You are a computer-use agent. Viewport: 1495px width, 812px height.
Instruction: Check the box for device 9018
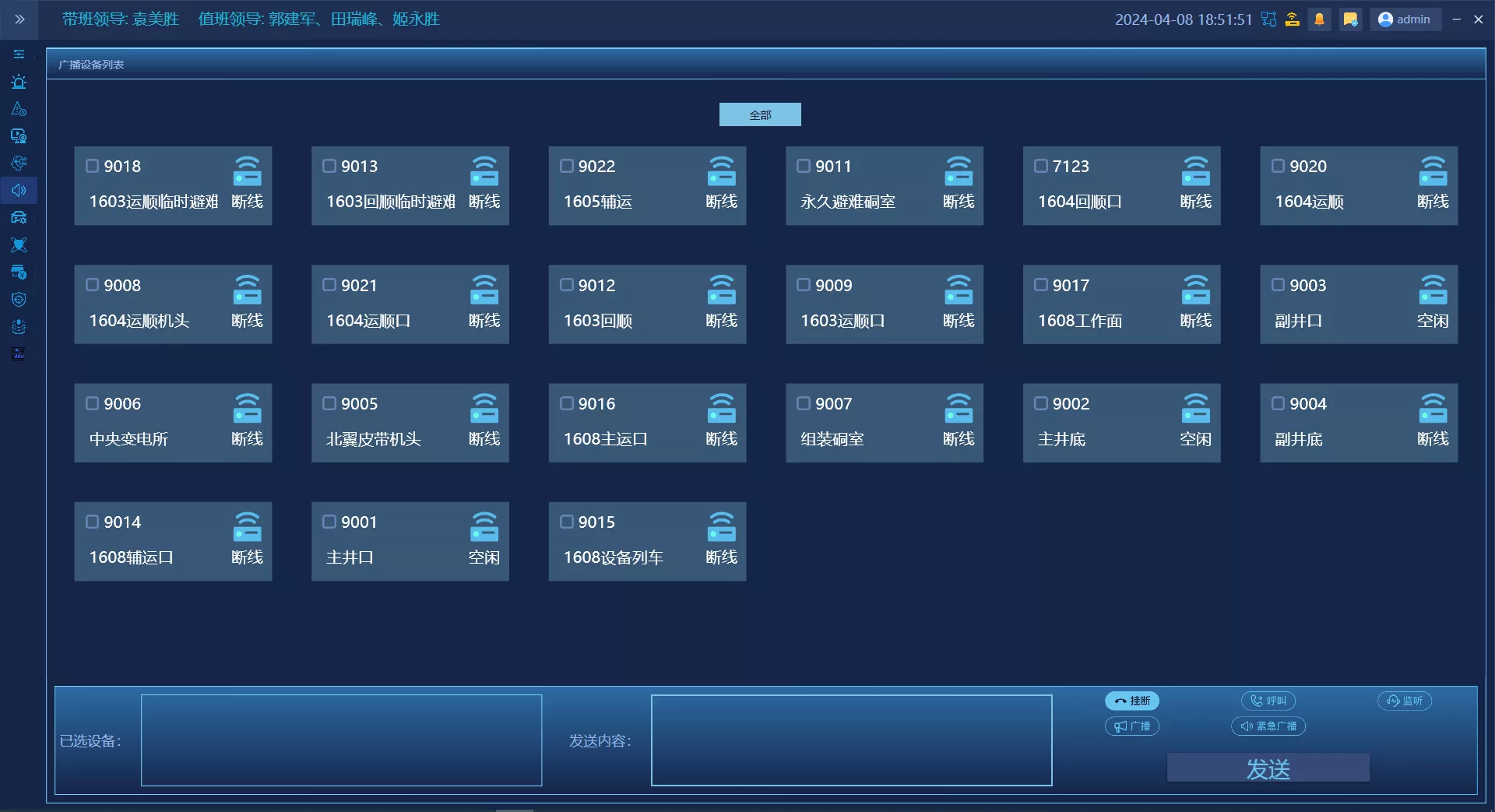(x=92, y=166)
